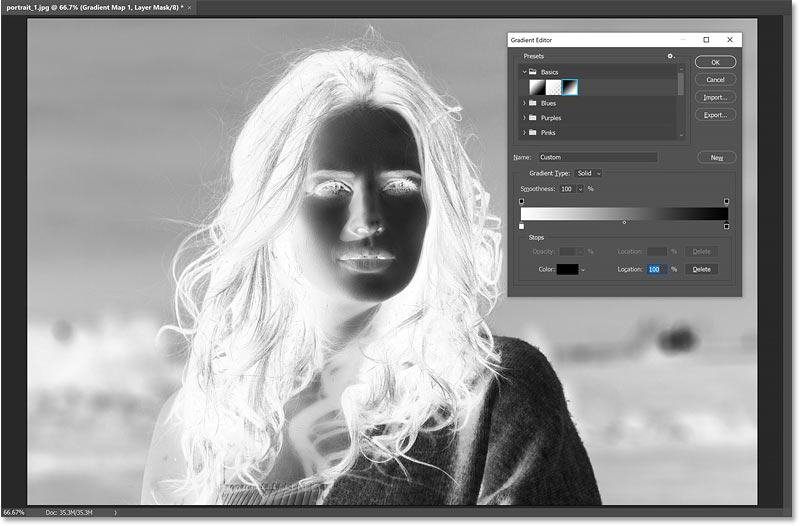802x526 pixels.
Task: Open the dropdown arrow beside Color swatch
Action: [583, 270]
